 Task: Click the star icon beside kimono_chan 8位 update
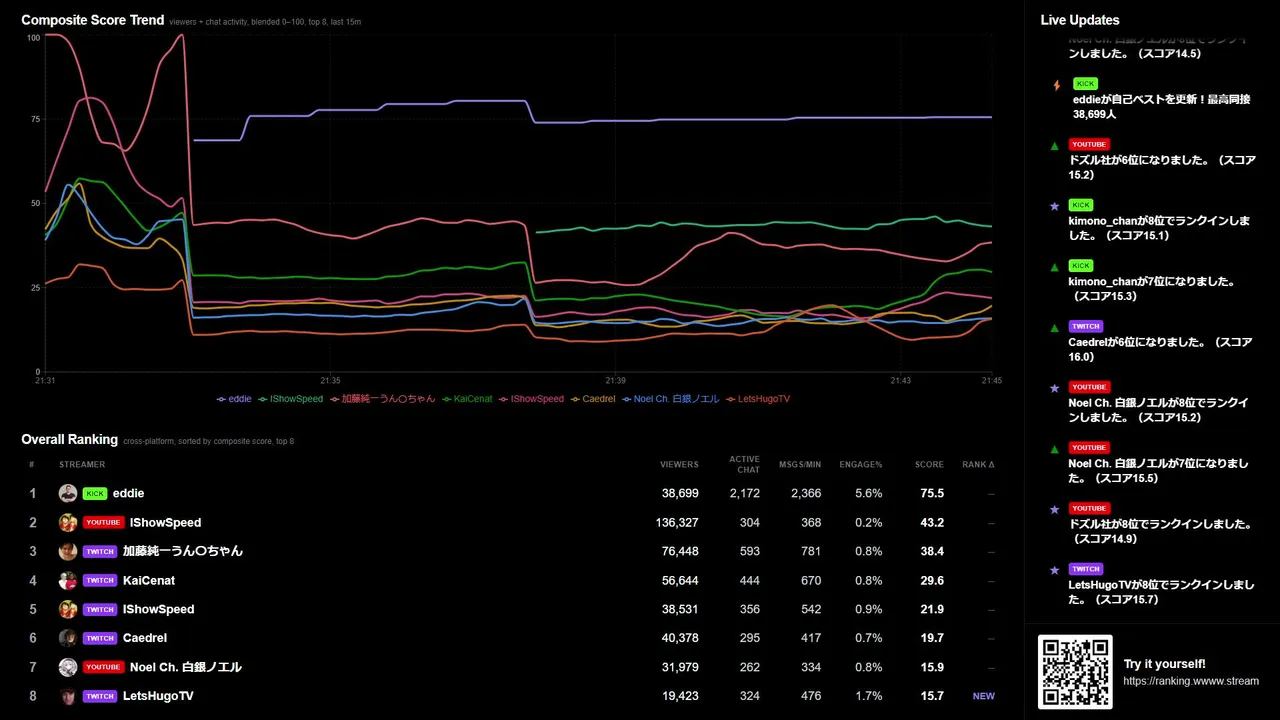tap(1054, 206)
